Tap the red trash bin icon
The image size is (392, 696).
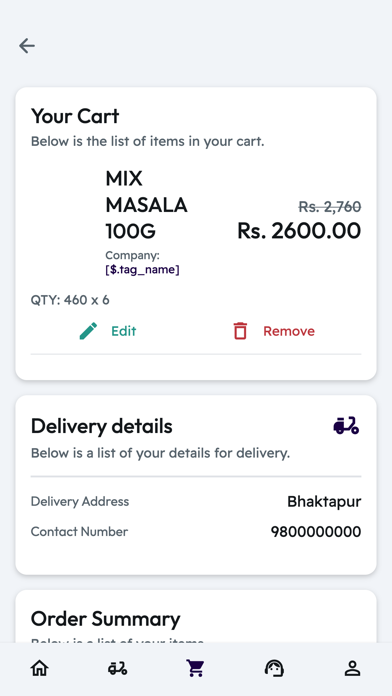240,331
